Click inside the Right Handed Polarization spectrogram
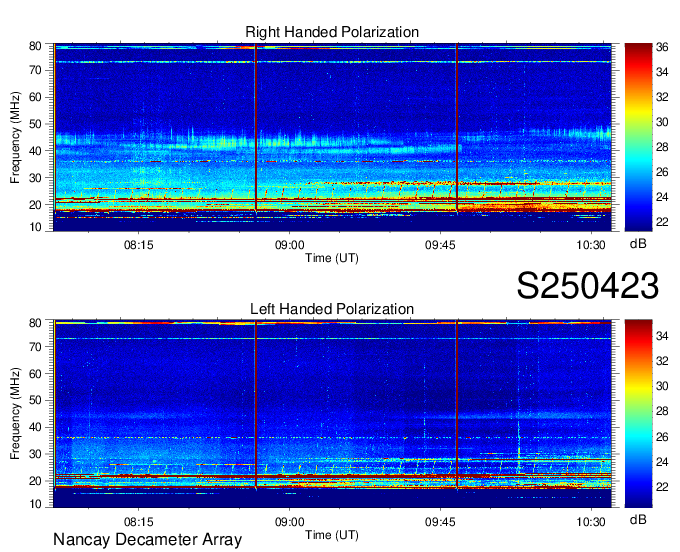Viewport: 680px width, 552px height. tap(333, 137)
